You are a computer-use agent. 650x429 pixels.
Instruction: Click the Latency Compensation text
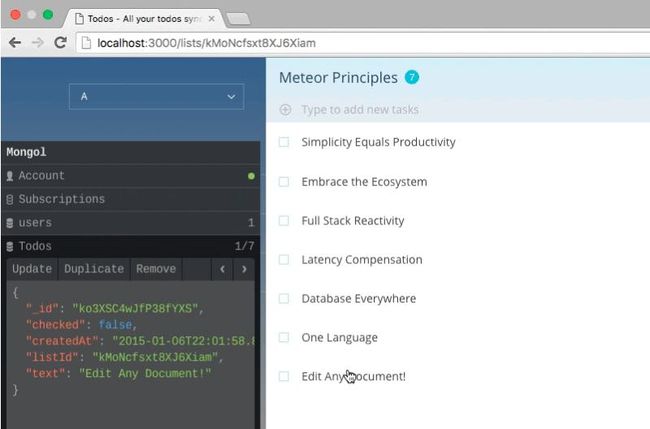[362, 259]
